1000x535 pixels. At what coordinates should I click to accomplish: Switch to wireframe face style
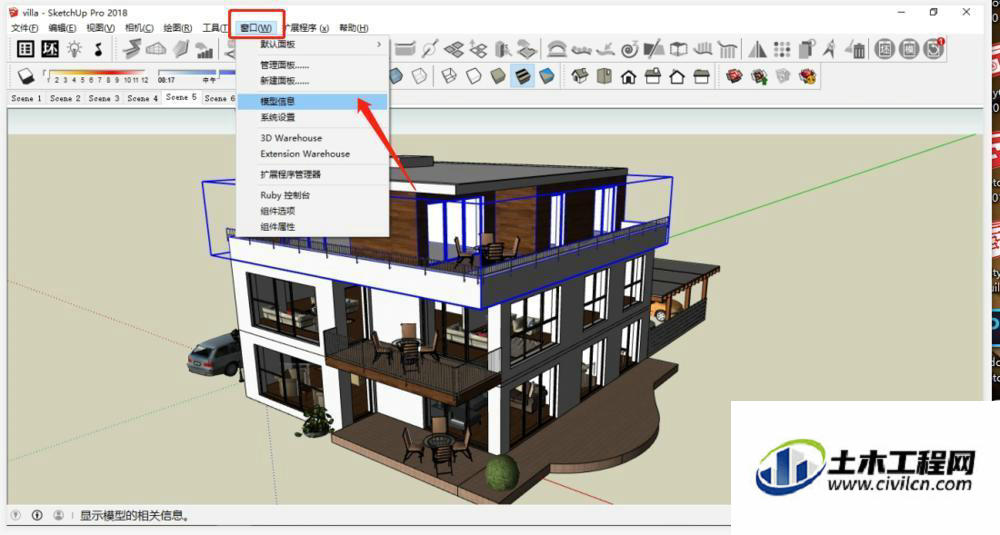pyautogui.click(x=449, y=77)
